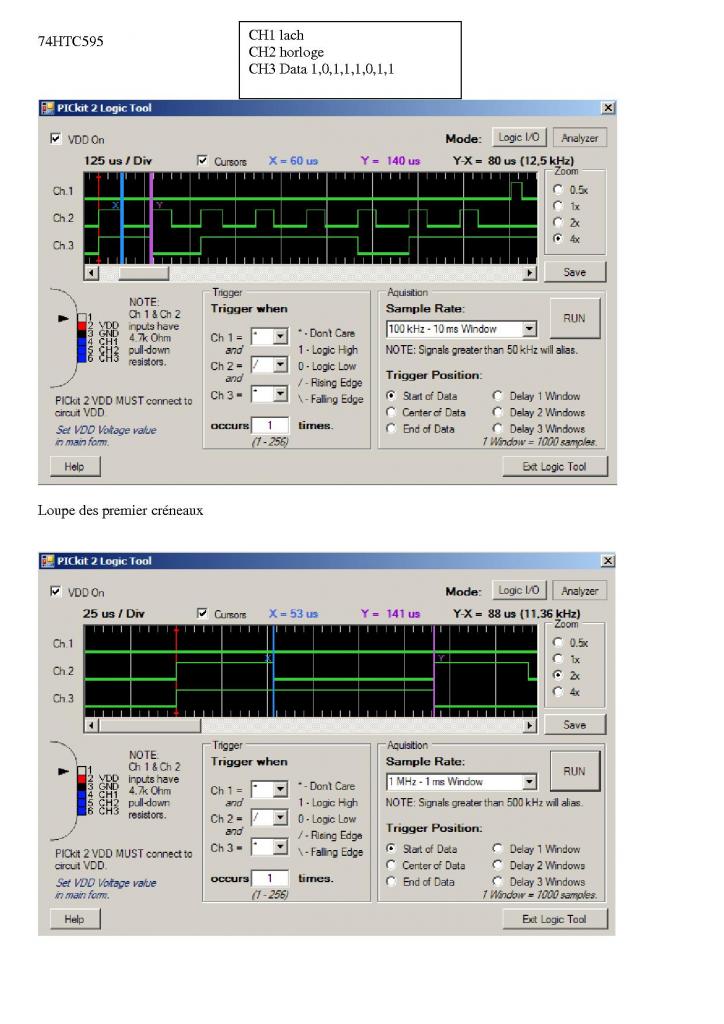
Task: Toggle the Cursors checkbox in the upper window
Action: [202, 160]
